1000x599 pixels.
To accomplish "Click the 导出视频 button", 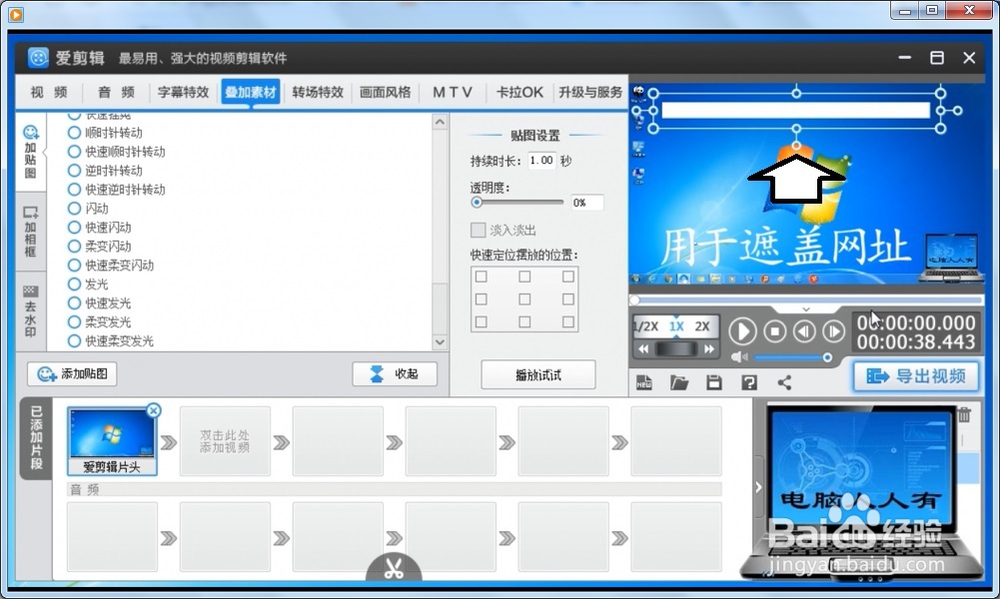I will tap(916, 376).
